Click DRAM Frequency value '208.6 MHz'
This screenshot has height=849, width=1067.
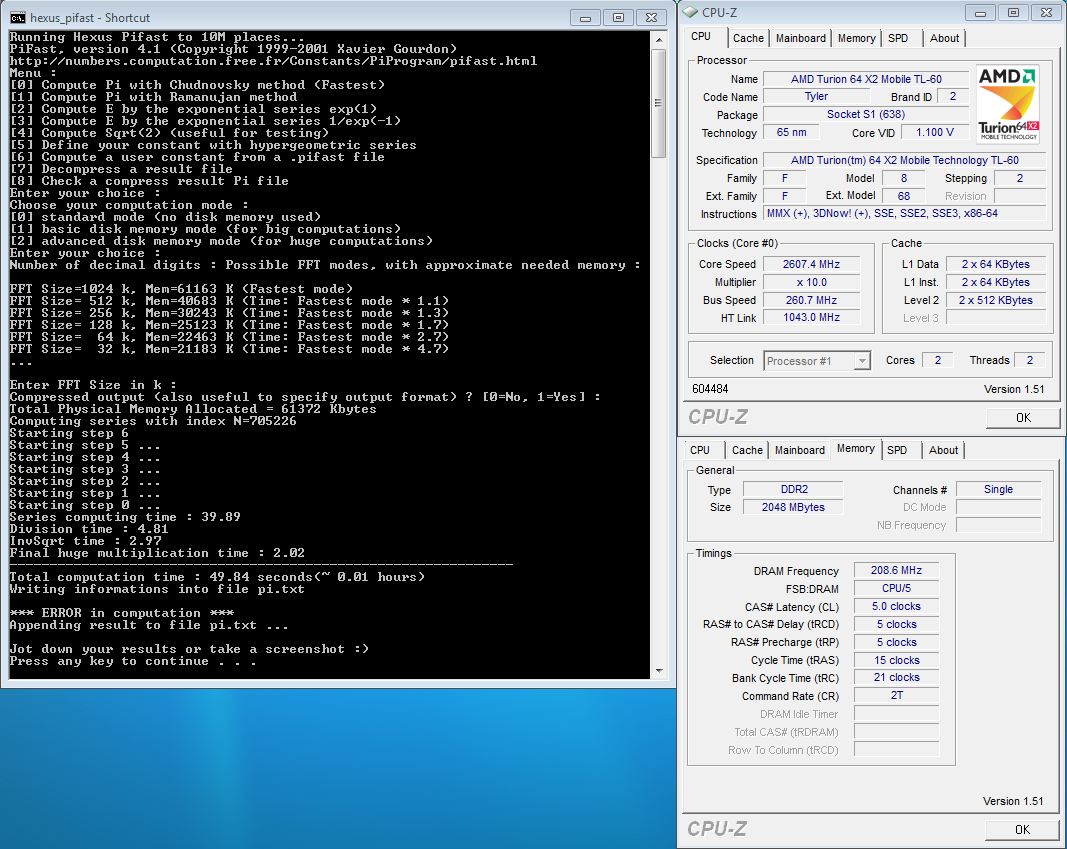[896, 570]
